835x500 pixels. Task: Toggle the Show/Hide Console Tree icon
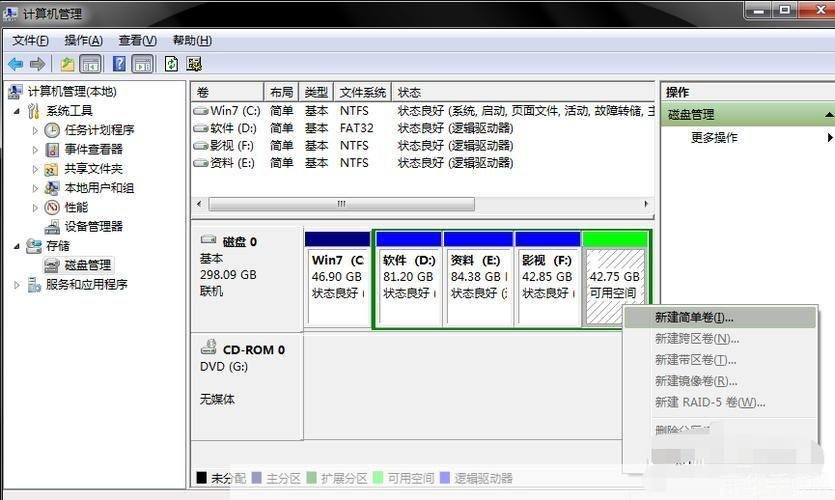(x=90, y=64)
